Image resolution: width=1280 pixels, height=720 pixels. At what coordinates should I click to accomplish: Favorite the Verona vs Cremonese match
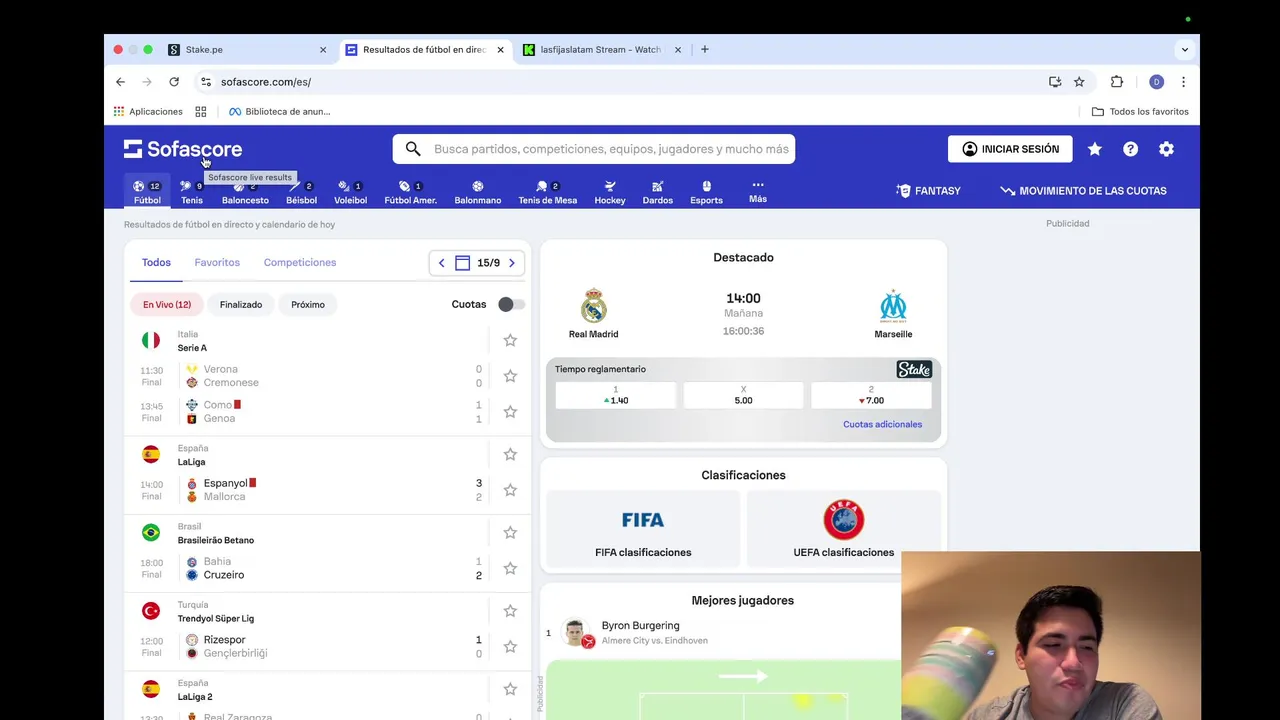tap(510, 376)
